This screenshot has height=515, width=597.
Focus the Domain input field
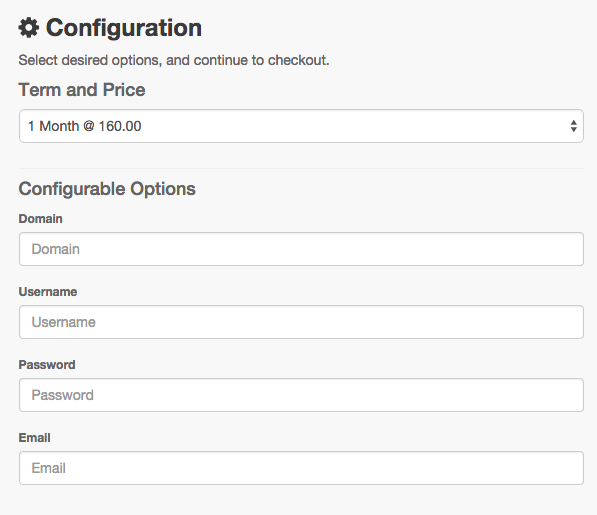301,249
